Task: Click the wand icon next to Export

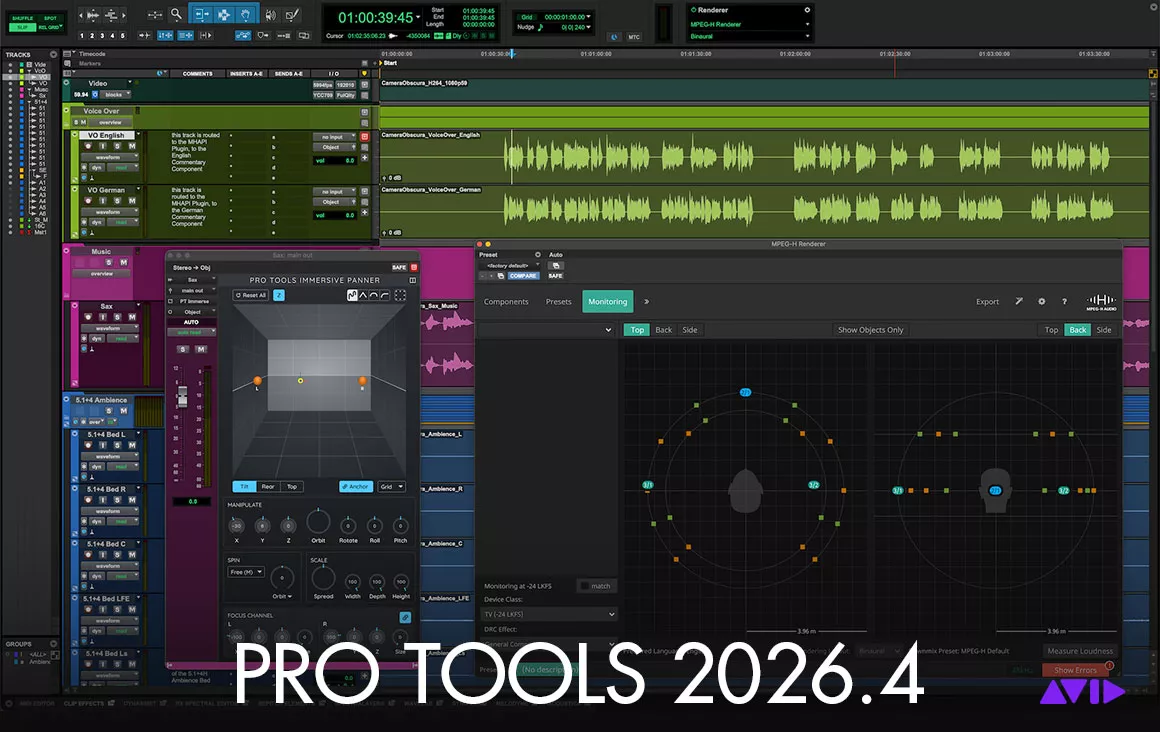Action: coord(1019,301)
